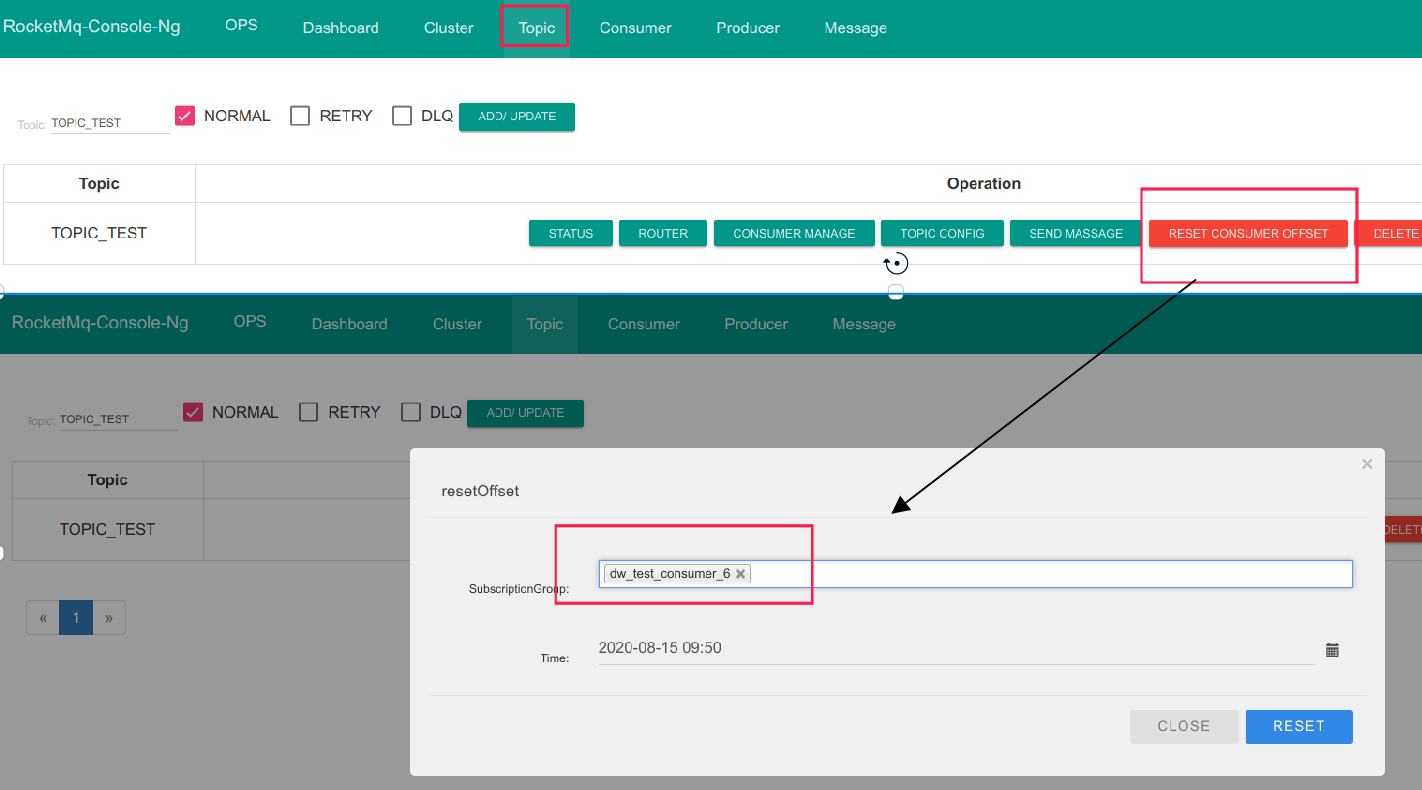Remove the dw_test_consumer_6 tag from SubscriptionGroup
The width and height of the screenshot is (1422, 790).
coord(740,574)
